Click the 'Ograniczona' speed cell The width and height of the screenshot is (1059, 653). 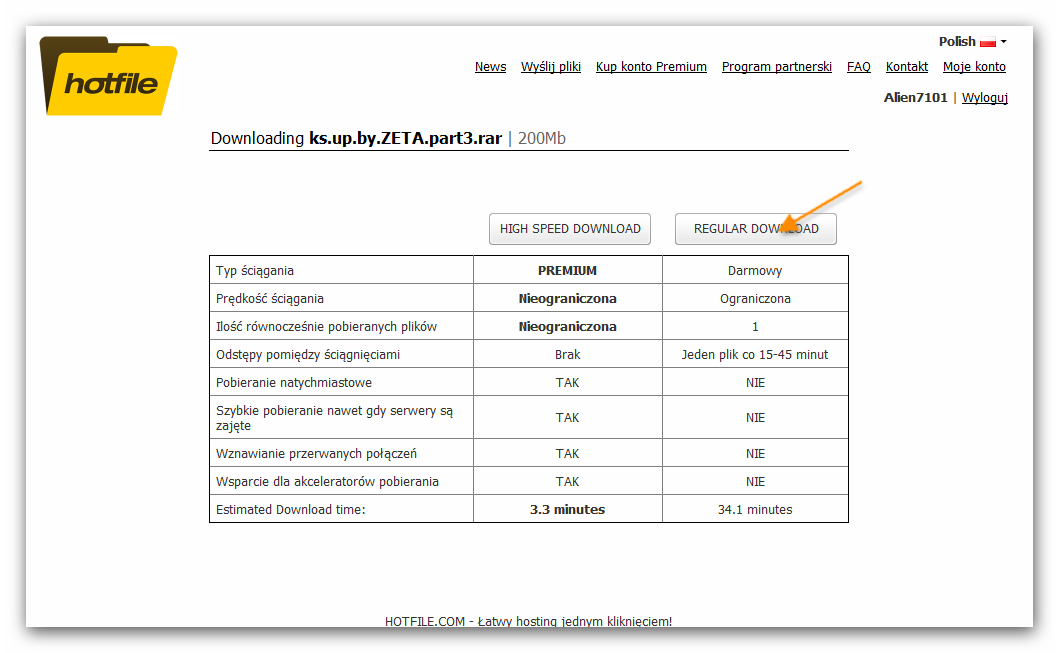point(755,298)
